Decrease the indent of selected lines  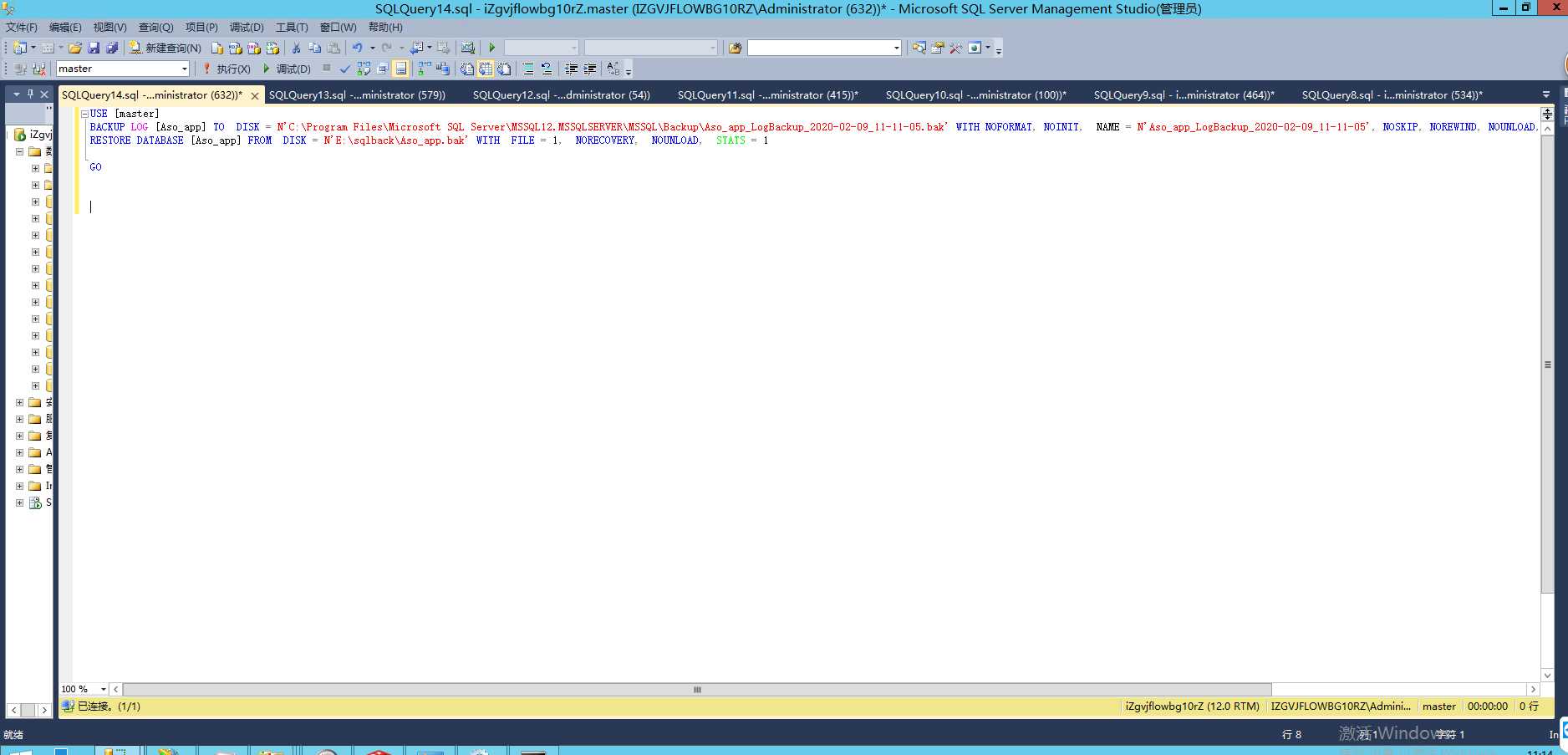click(x=572, y=69)
